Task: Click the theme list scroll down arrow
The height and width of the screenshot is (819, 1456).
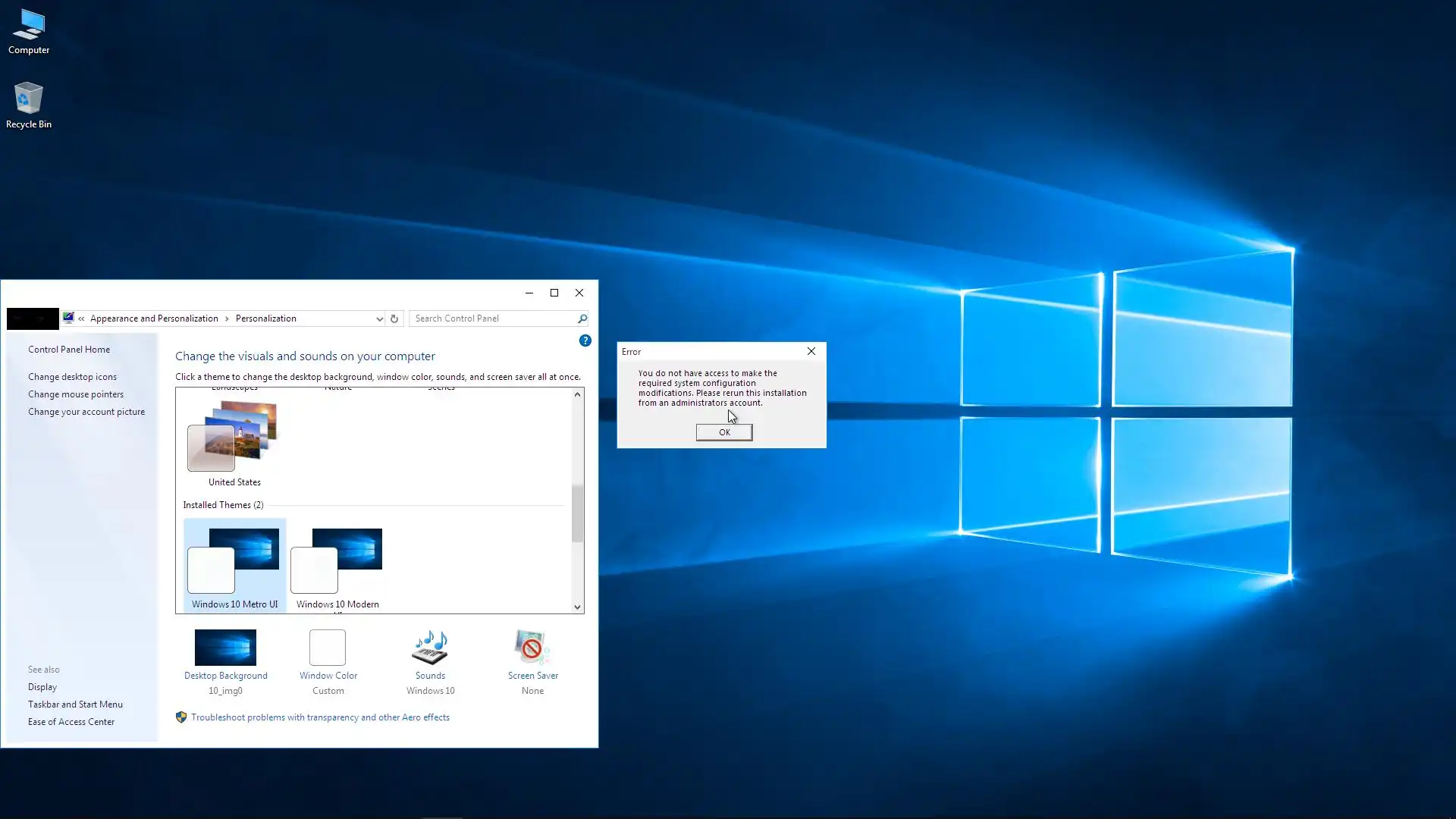Action: 577,607
